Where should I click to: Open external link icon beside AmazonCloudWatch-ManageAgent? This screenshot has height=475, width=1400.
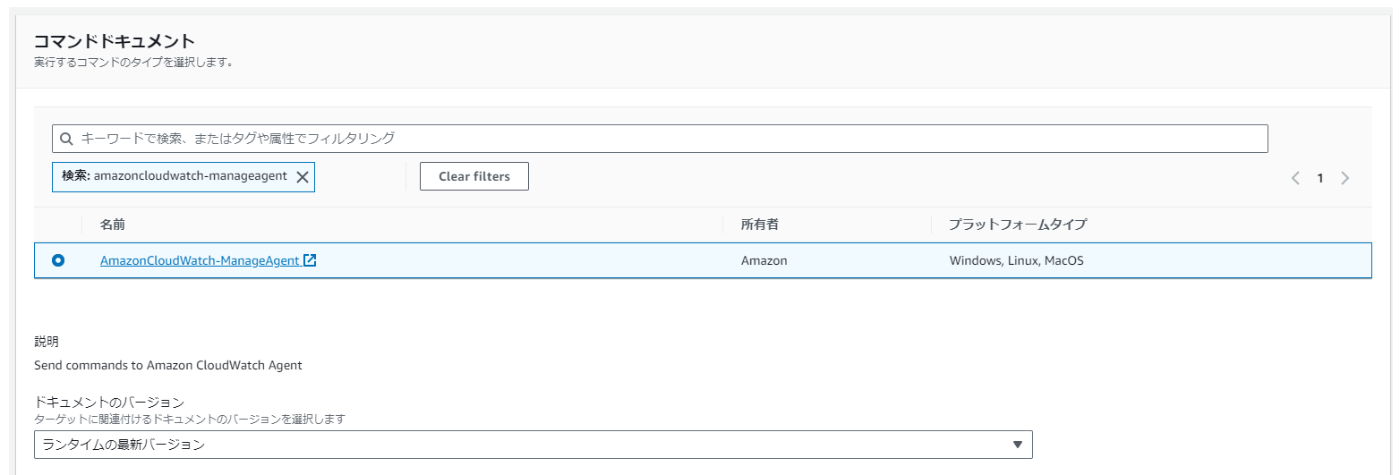tap(310, 260)
